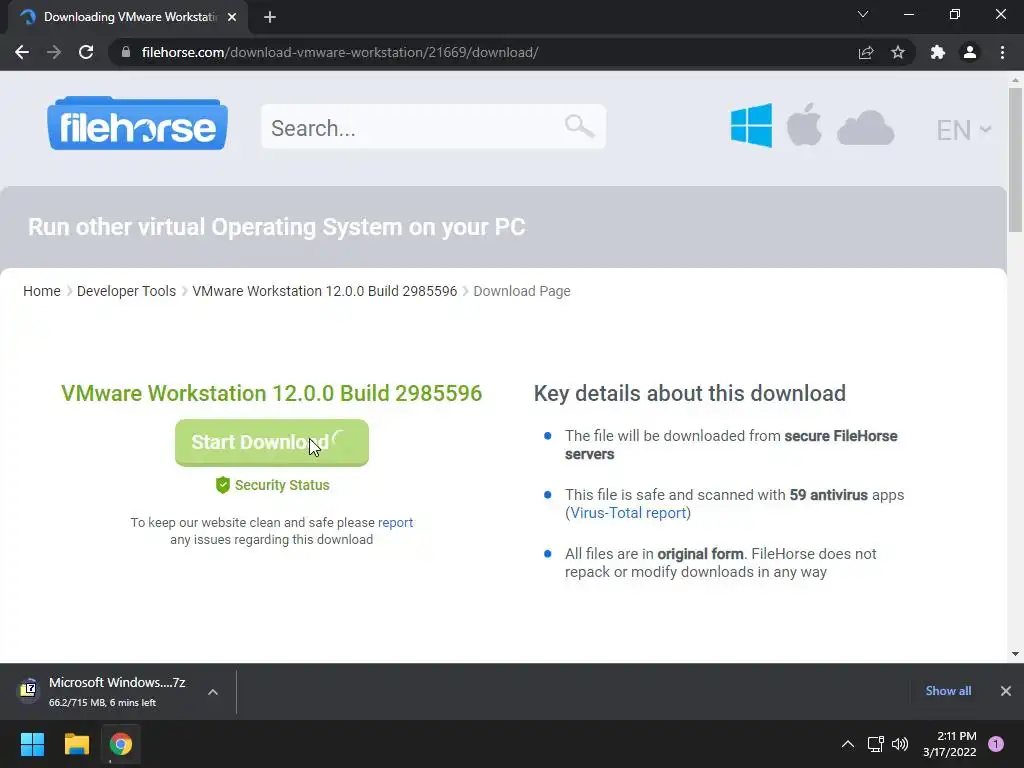1024x768 pixels.
Task: Open the tab search chevron
Action: coord(863,14)
